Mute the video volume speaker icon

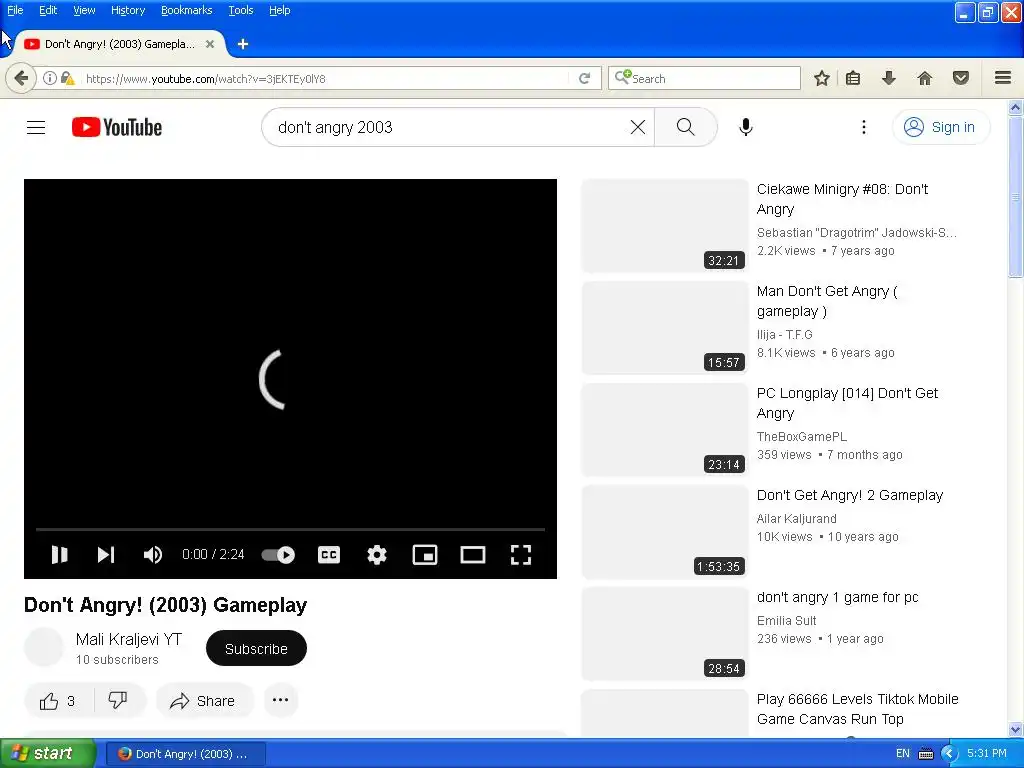pos(152,554)
